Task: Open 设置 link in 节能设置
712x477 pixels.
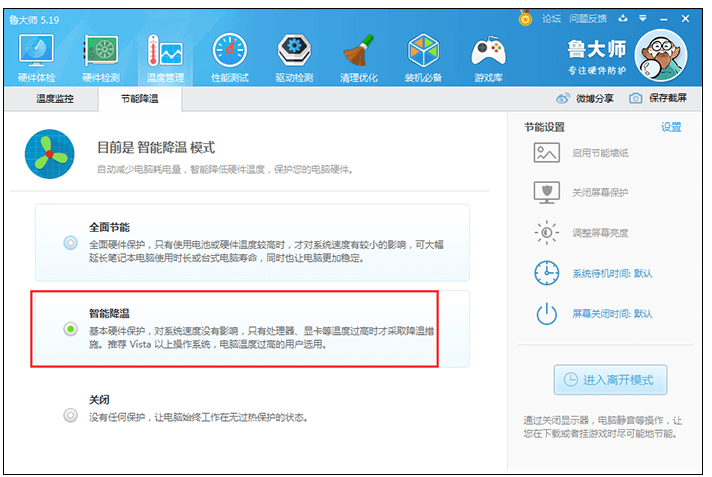Action: [671, 127]
